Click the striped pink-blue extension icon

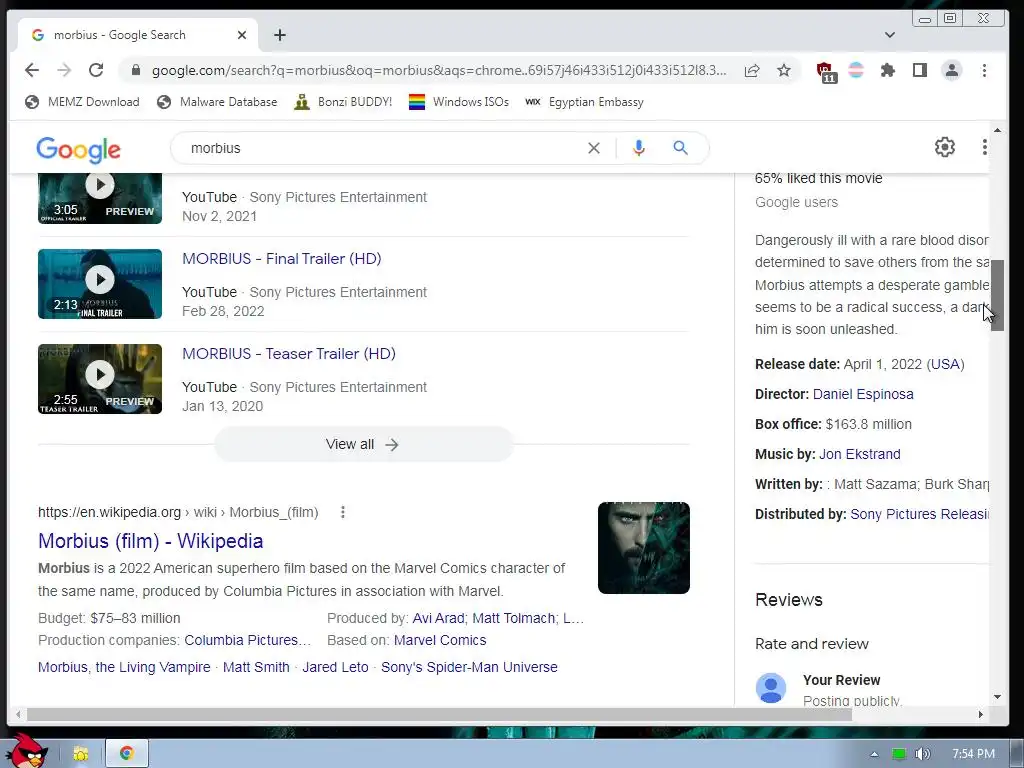(856, 70)
